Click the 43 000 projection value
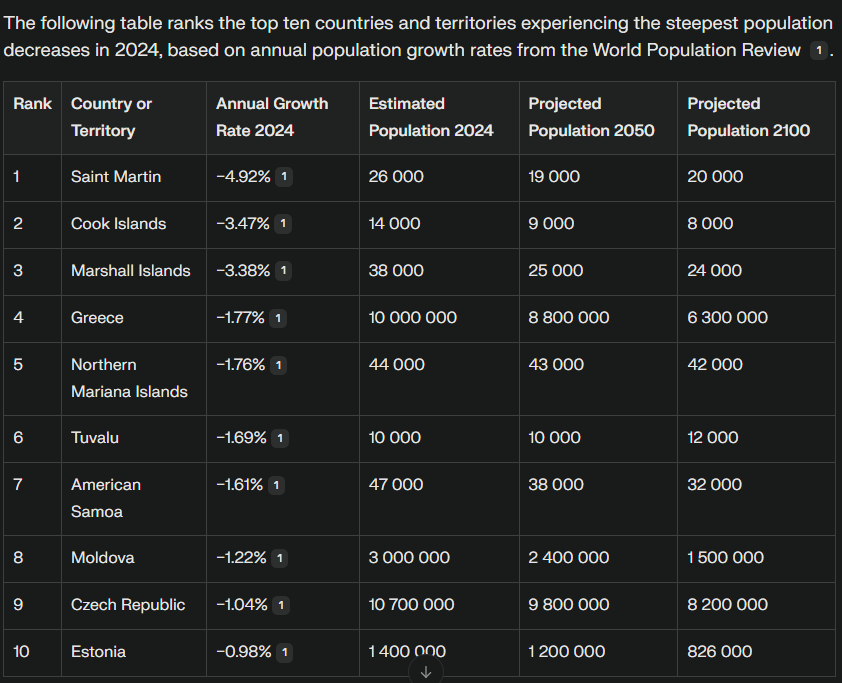The width and height of the screenshot is (842, 683). point(556,365)
